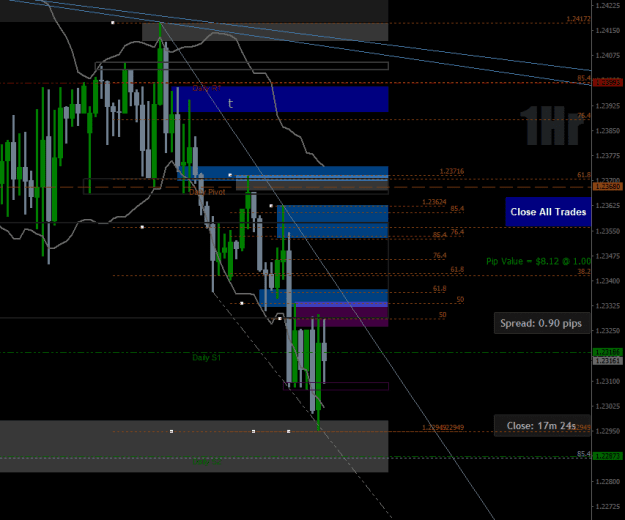Click the 1.23716 price text label
Image resolution: width=625 pixels, height=520 pixels.
[x=452, y=171]
